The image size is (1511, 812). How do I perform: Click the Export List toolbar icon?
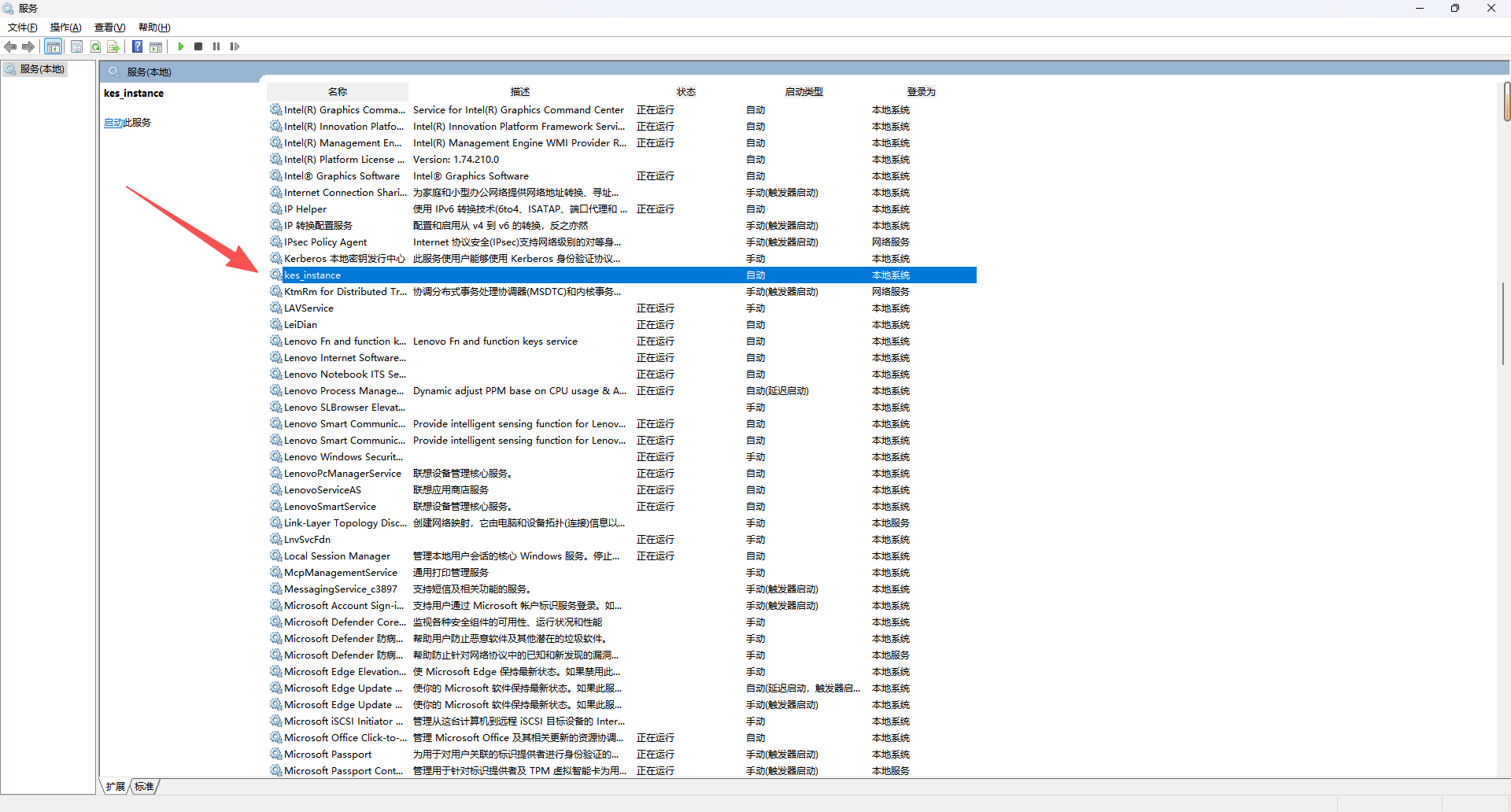coord(113,46)
